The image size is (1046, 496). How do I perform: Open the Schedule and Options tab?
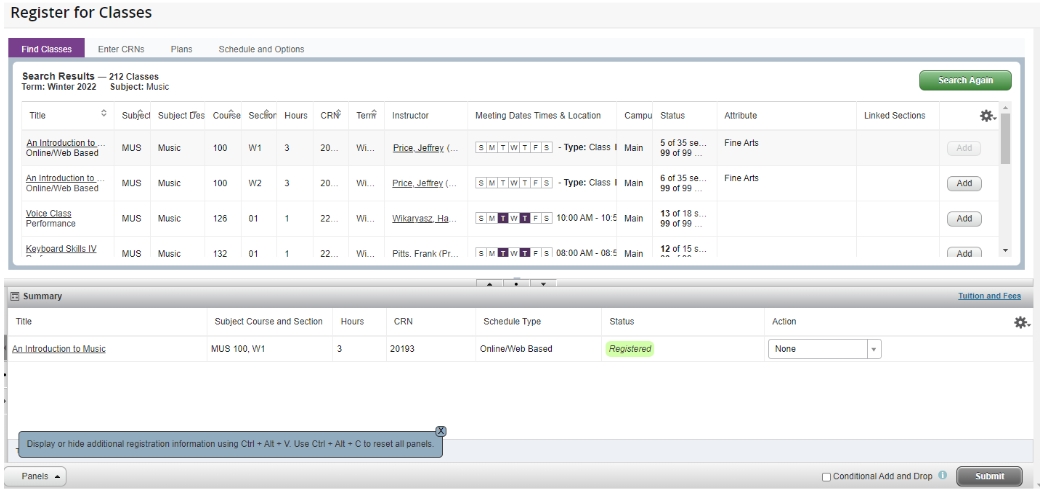click(261, 49)
